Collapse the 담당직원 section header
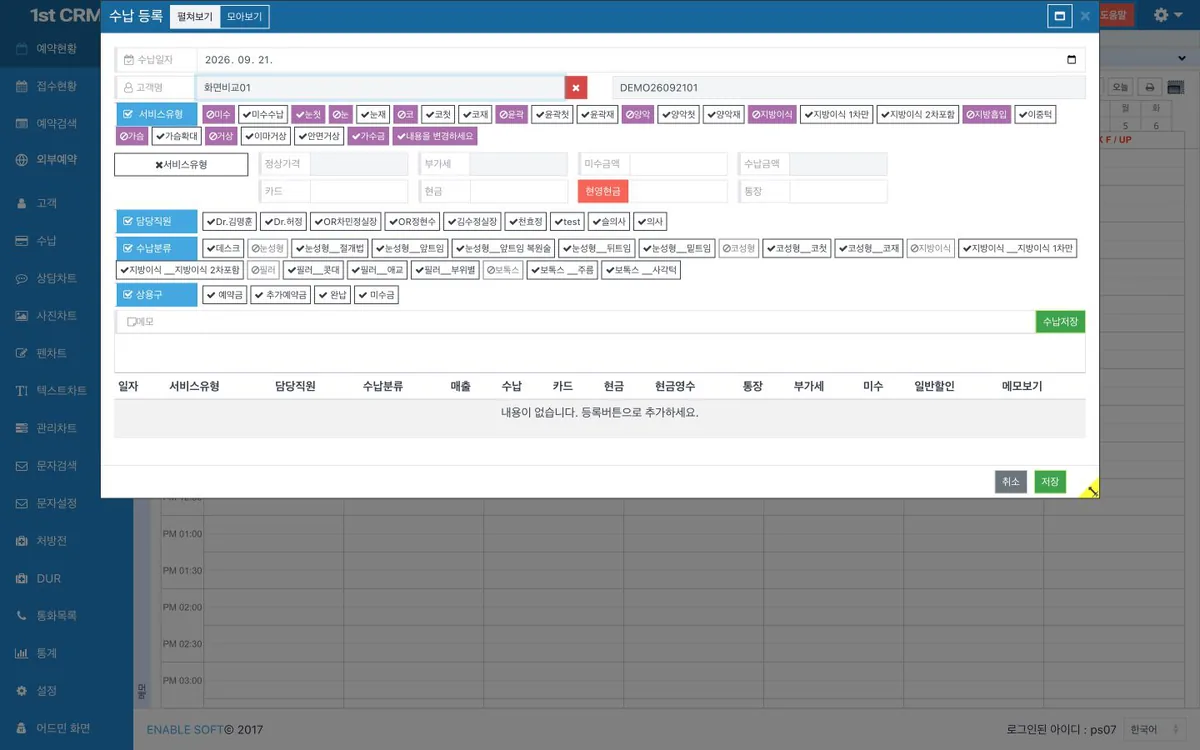Screen dimensions: 1200x750 pyautogui.click(x=156, y=222)
